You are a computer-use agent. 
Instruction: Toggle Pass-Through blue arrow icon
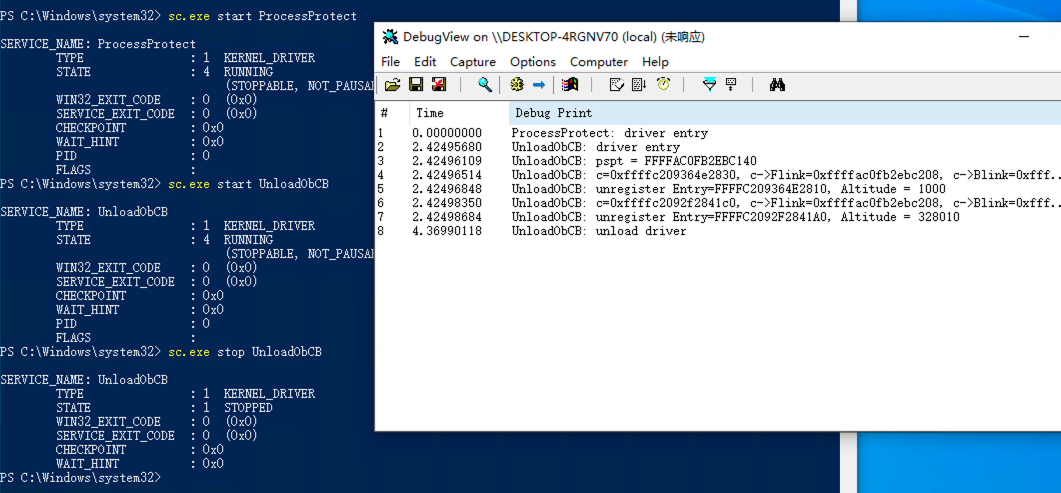pos(539,85)
